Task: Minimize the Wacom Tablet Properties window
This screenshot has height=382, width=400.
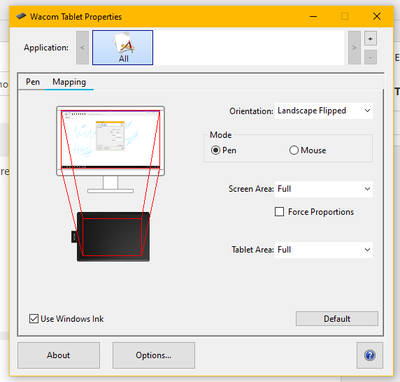Action: (313, 16)
